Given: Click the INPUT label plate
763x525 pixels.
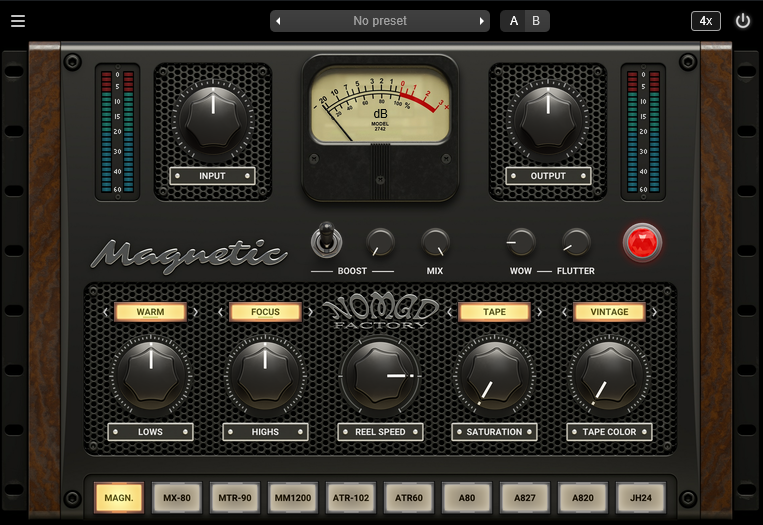Looking at the screenshot, I should (212, 176).
